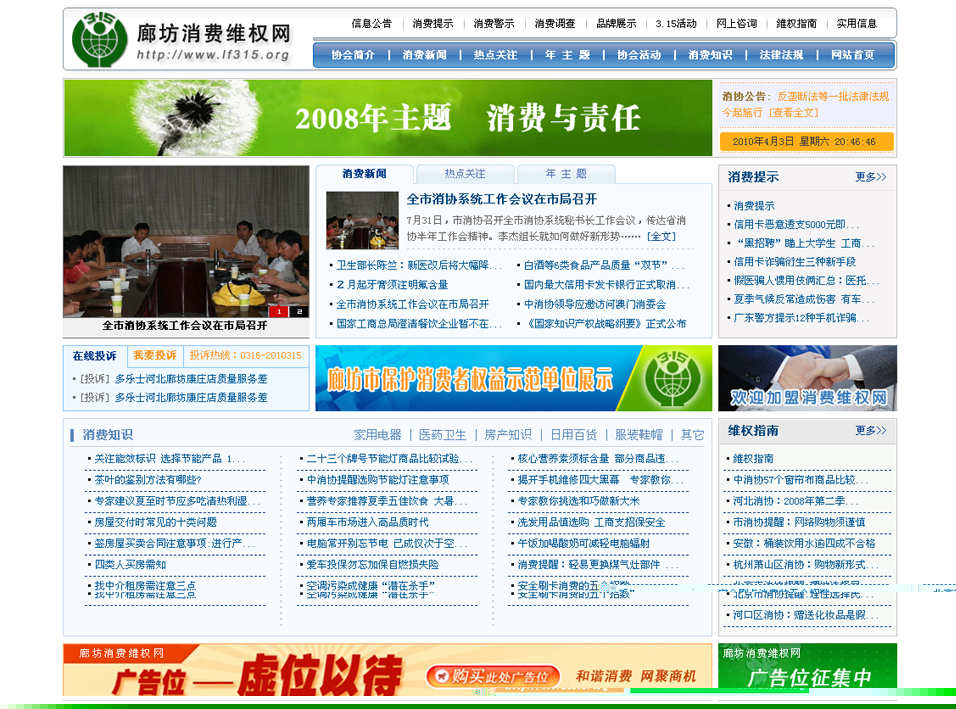Open guide 河口区消协：赠送化妆品是假...
Screen dimensions: 956x709
click(805, 615)
